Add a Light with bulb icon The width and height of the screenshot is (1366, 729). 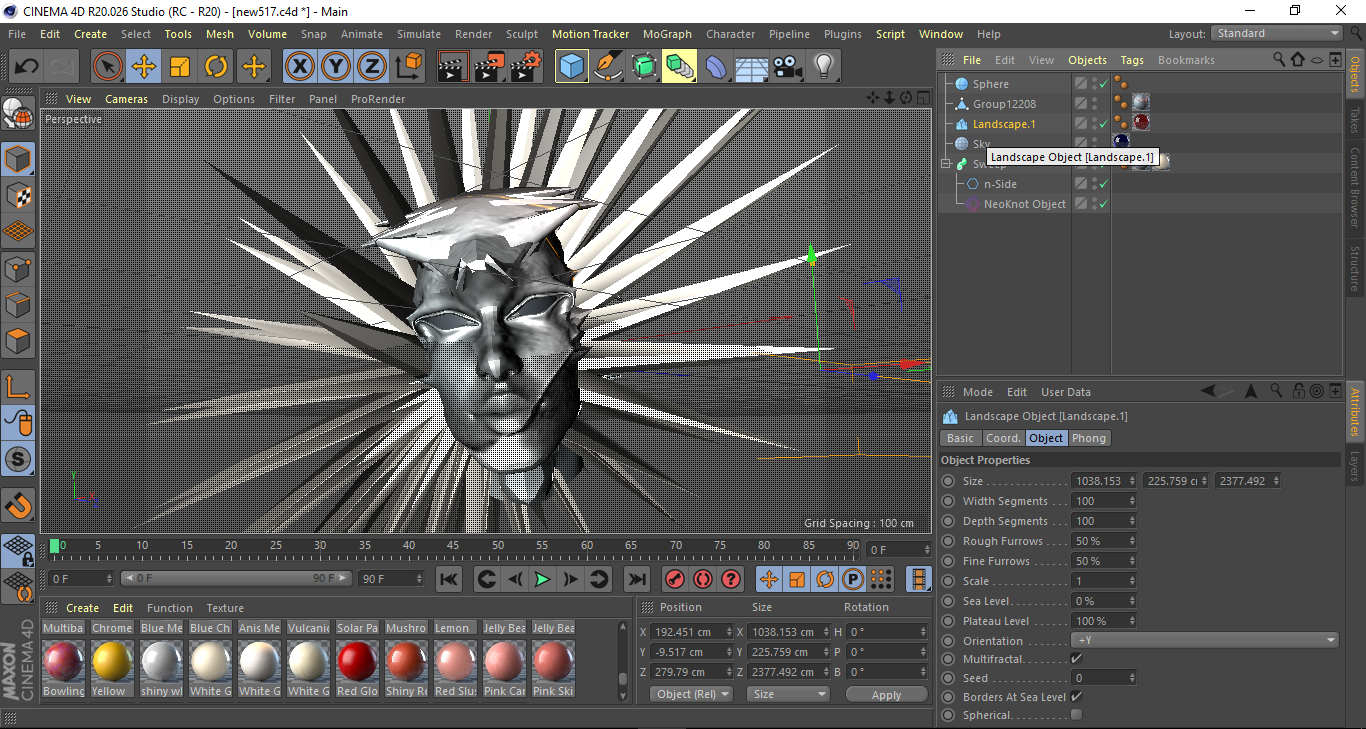coord(823,67)
